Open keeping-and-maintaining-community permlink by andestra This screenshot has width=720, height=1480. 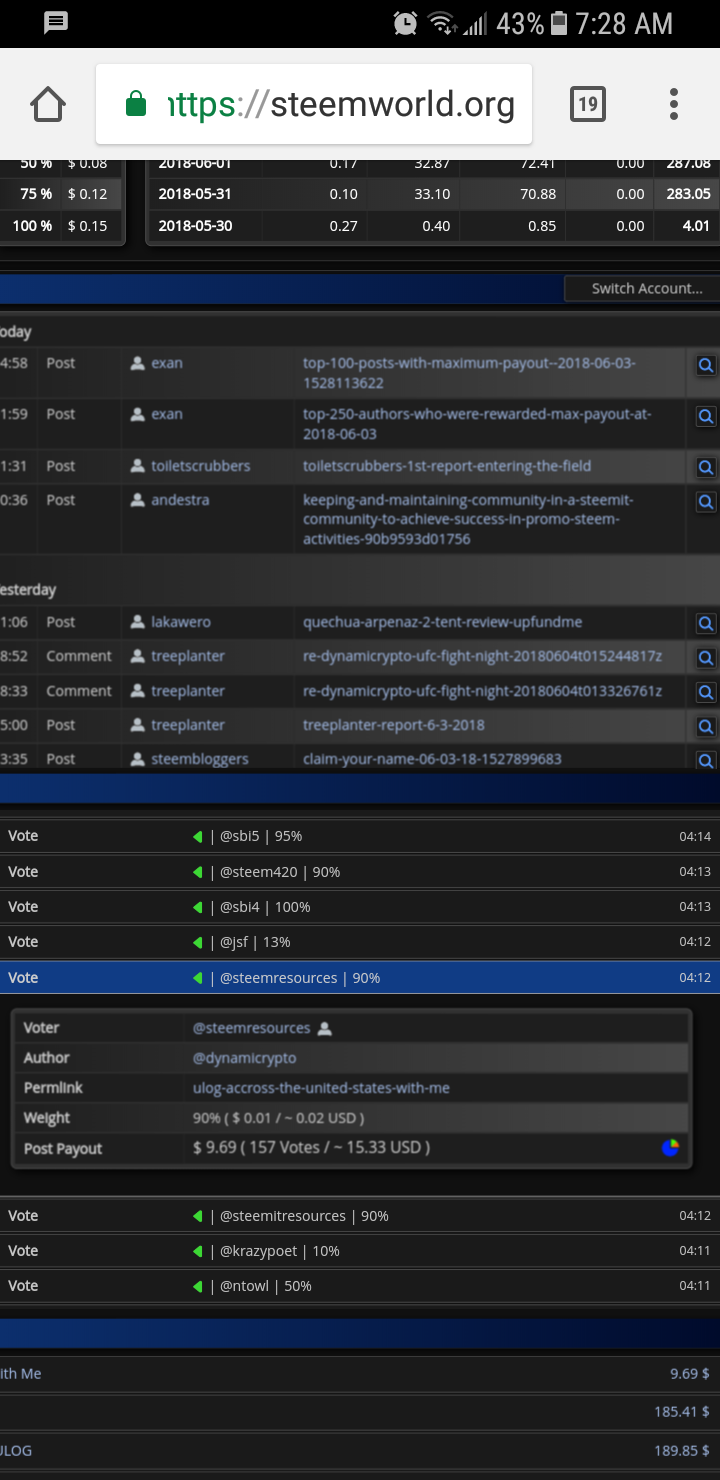point(468,519)
